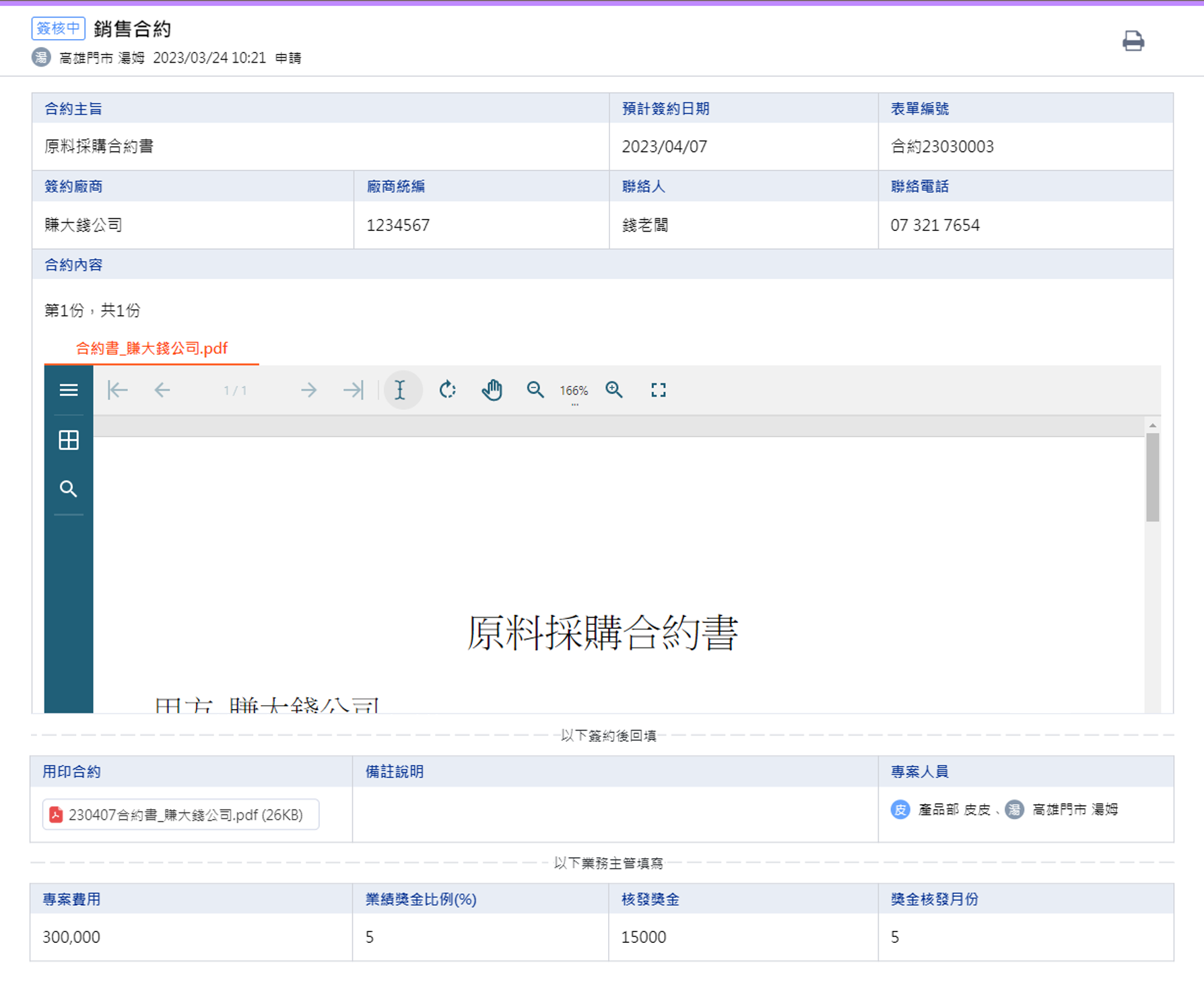The width and height of the screenshot is (1204, 982).
Task: Click the 備註說明 empty field
Action: coord(615,814)
